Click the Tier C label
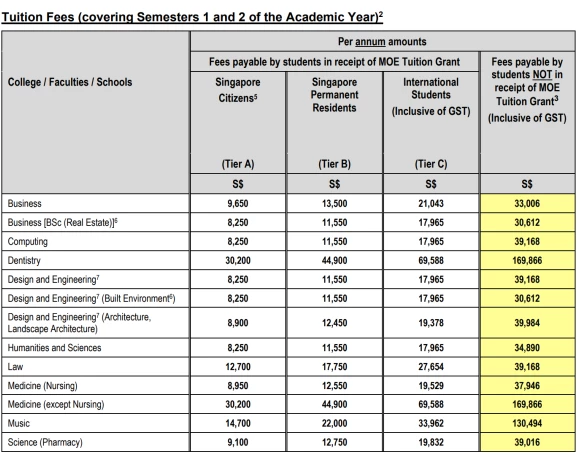The width and height of the screenshot is (579, 455). pos(431,164)
